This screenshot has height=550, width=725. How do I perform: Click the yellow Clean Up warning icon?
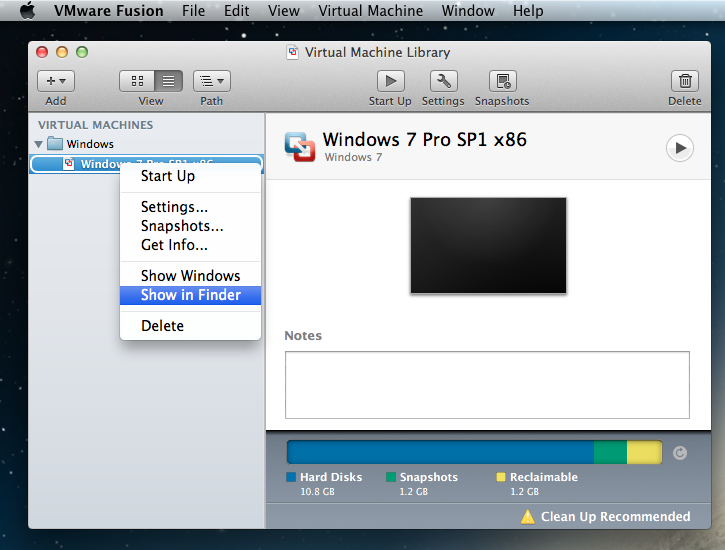[x=528, y=517]
